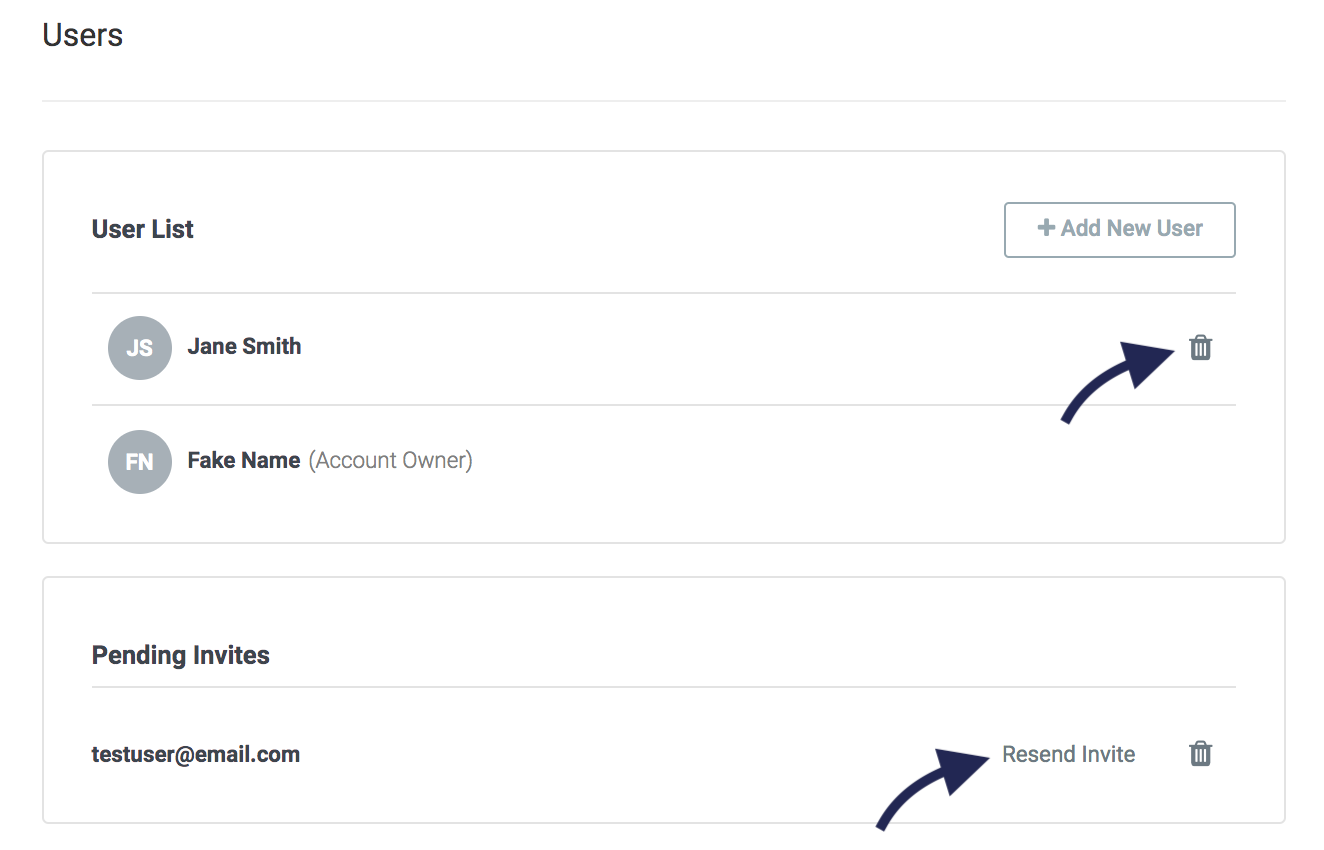This screenshot has height=850, width=1324.
Task: Click the (Account Owner) label
Action: tap(390, 461)
